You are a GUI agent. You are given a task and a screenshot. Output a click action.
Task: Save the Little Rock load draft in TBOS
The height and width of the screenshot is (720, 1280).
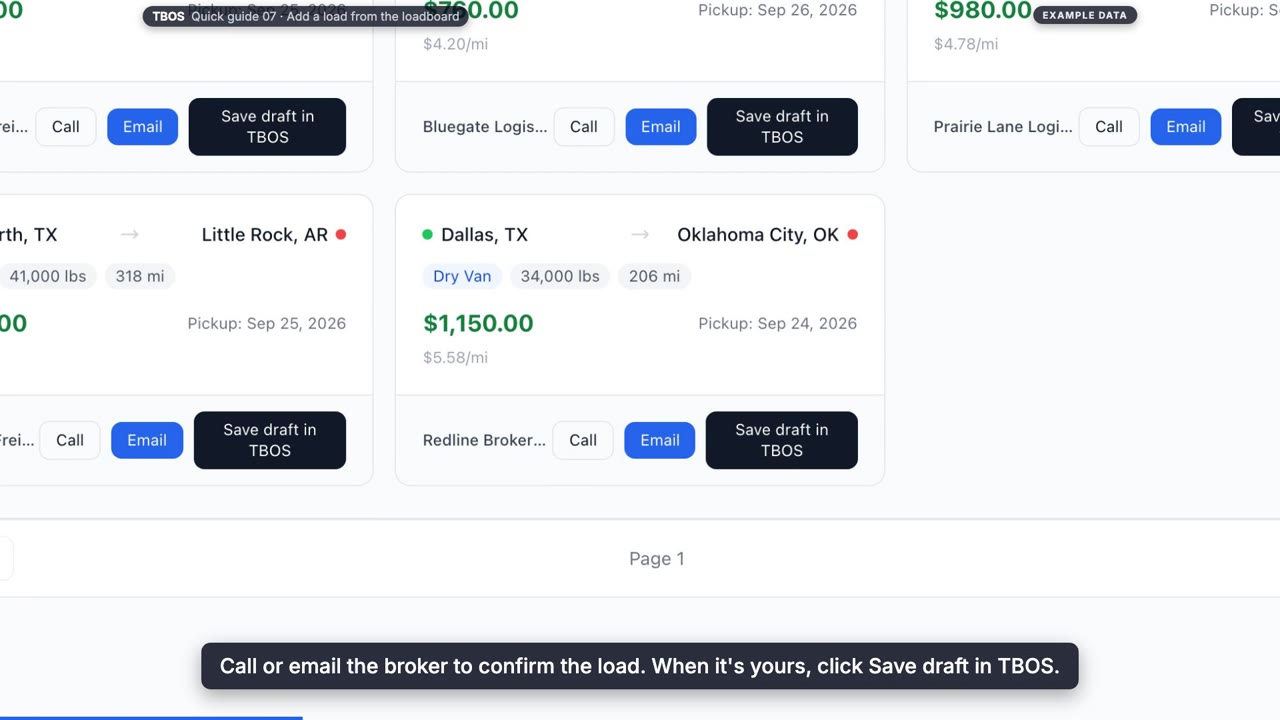pos(270,440)
